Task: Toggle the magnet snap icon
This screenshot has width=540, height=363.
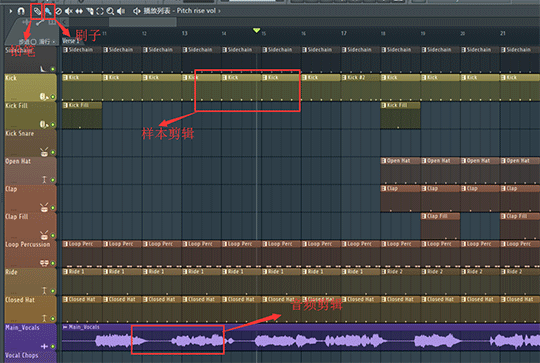Action: pos(21,11)
